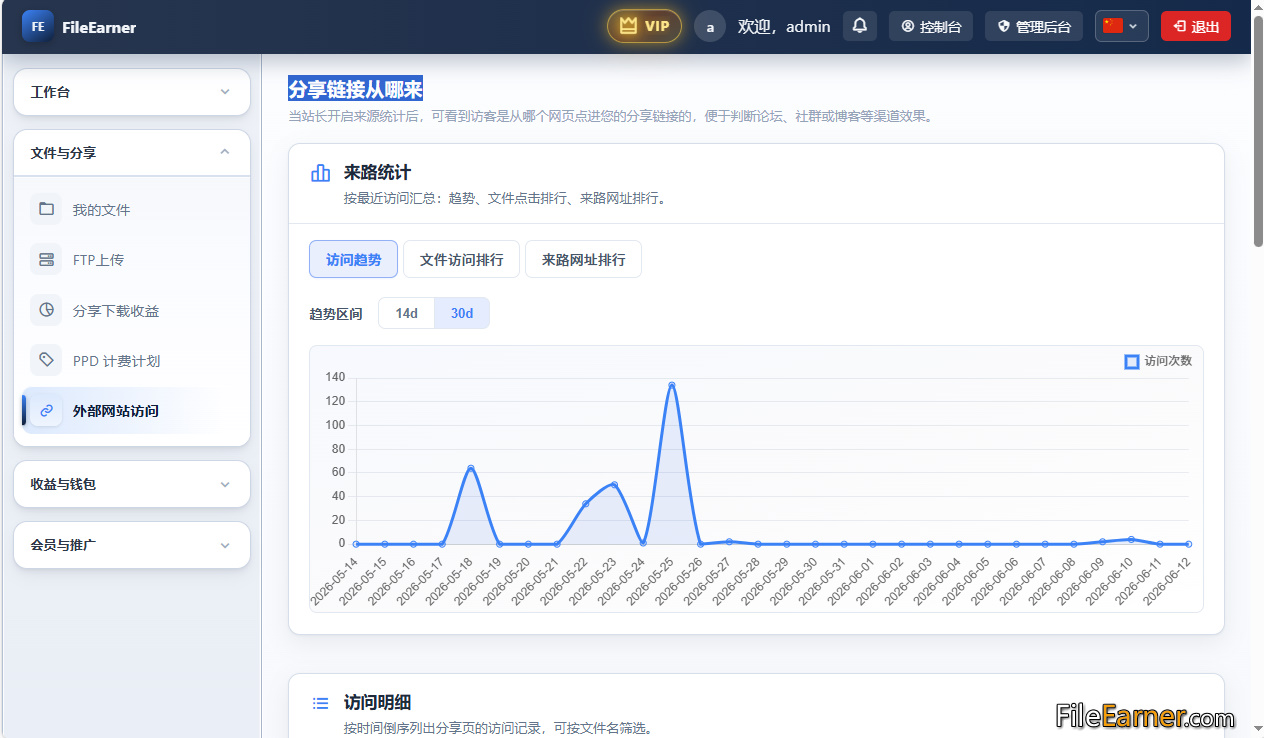Click the FE logo icon
The height and width of the screenshot is (738, 1264).
[38, 27]
